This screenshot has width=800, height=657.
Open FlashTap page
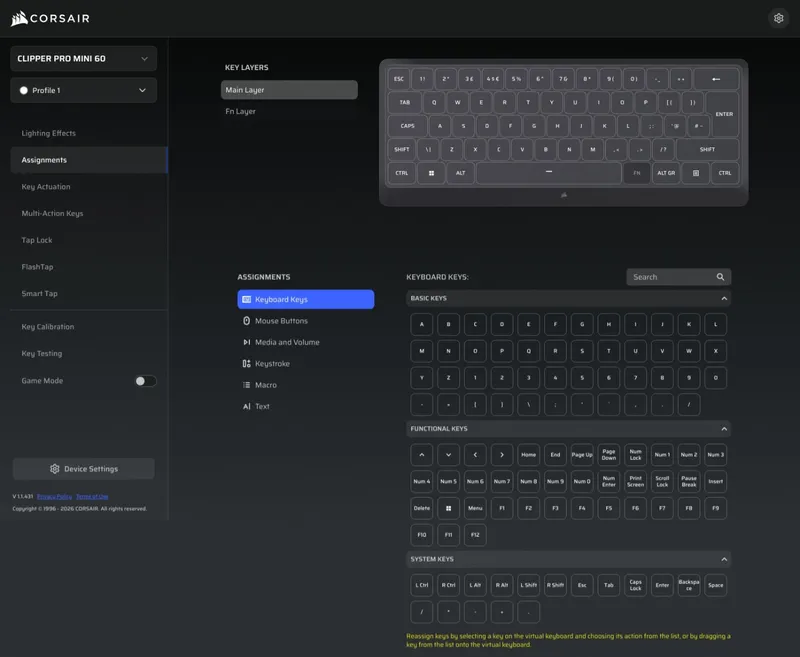pyautogui.click(x=37, y=267)
